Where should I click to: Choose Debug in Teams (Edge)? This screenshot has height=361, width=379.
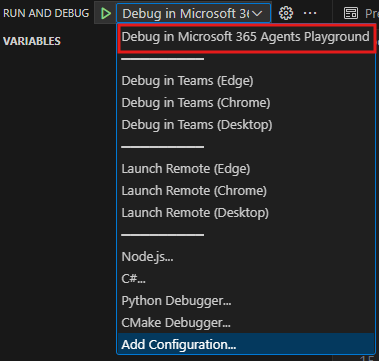[x=246, y=81]
